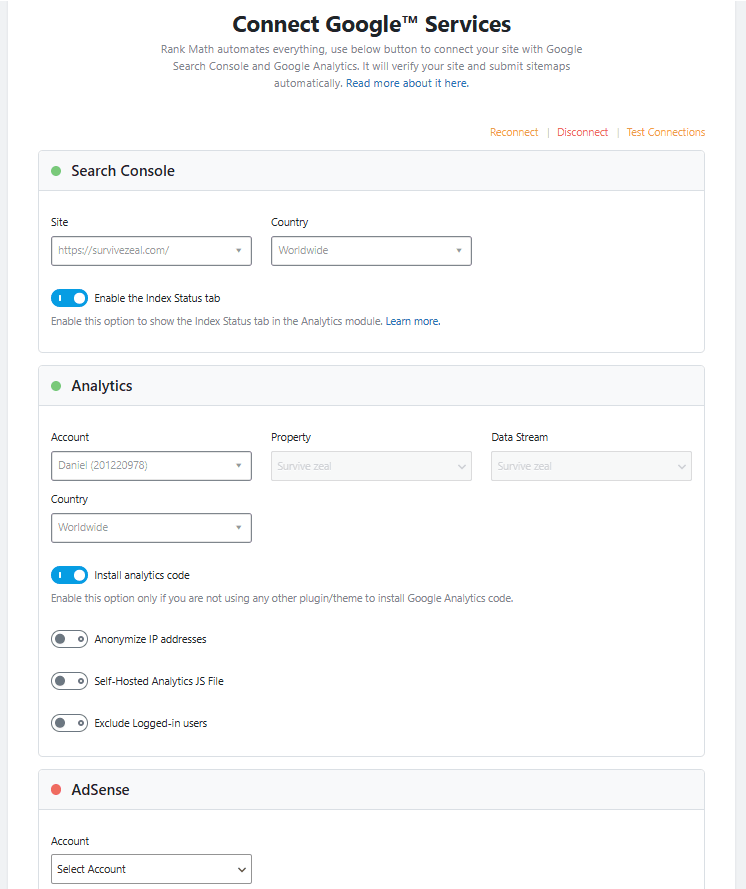The height and width of the screenshot is (889, 746).
Task: Click the Reconnect link
Action: (514, 132)
